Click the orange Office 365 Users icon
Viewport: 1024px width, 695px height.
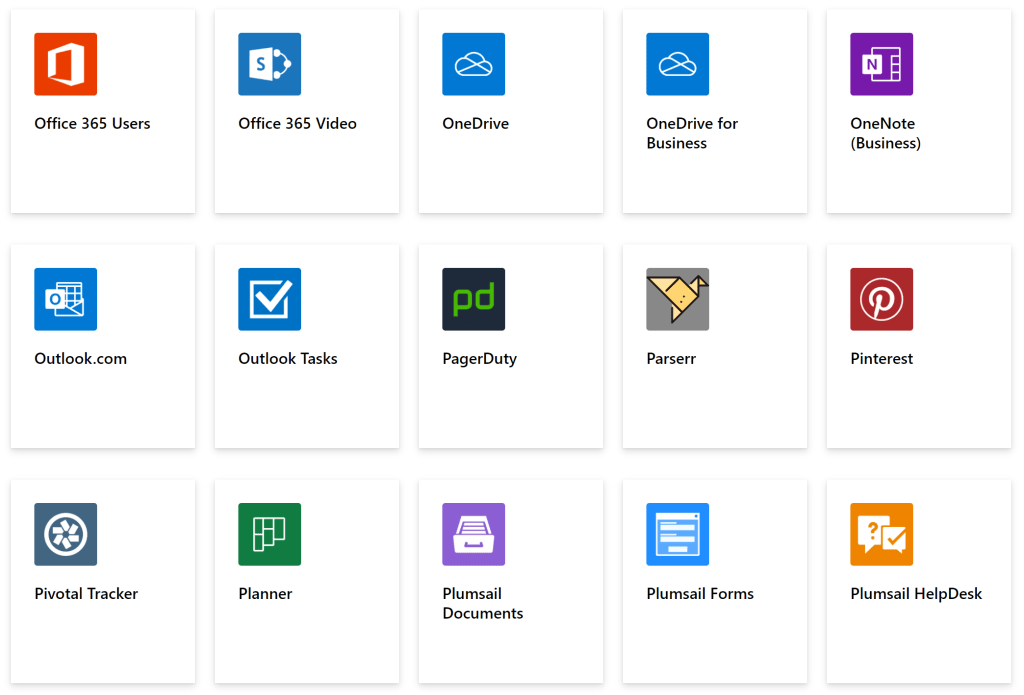point(65,64)
